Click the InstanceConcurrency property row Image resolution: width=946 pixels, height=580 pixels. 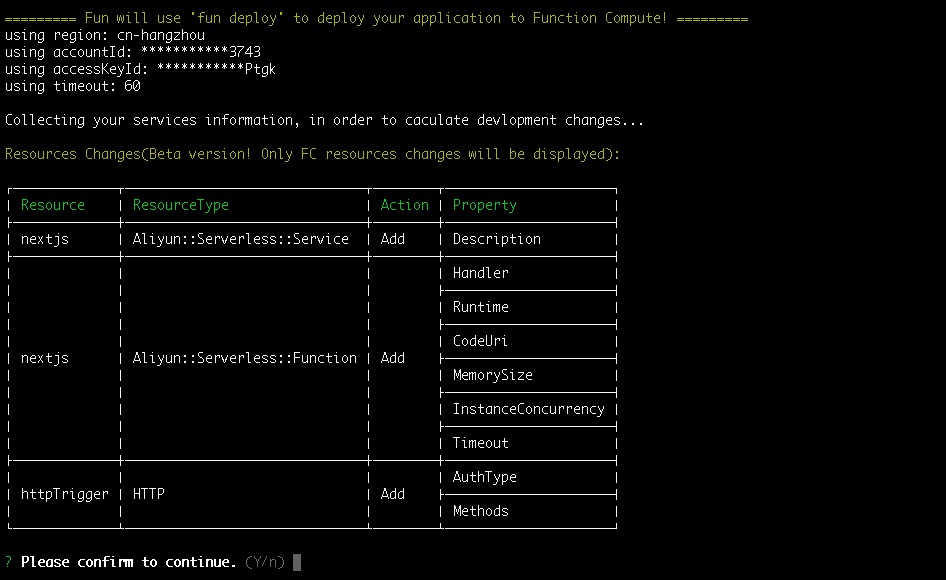[x=529, y=409]
